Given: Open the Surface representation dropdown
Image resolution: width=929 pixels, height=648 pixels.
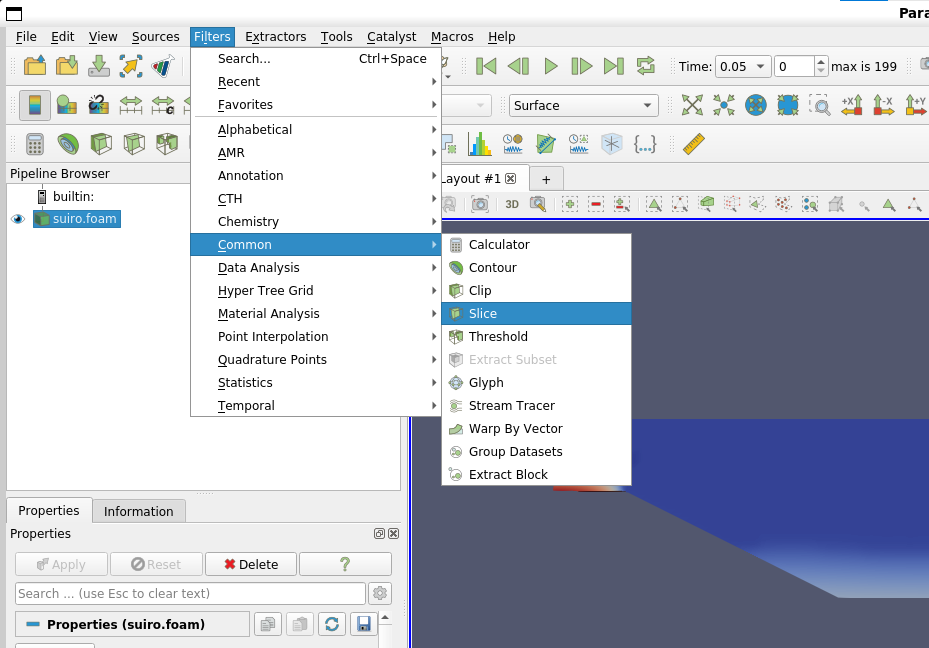Looking at the screenshot, I should pyautogui.click(x=583, y=105).
